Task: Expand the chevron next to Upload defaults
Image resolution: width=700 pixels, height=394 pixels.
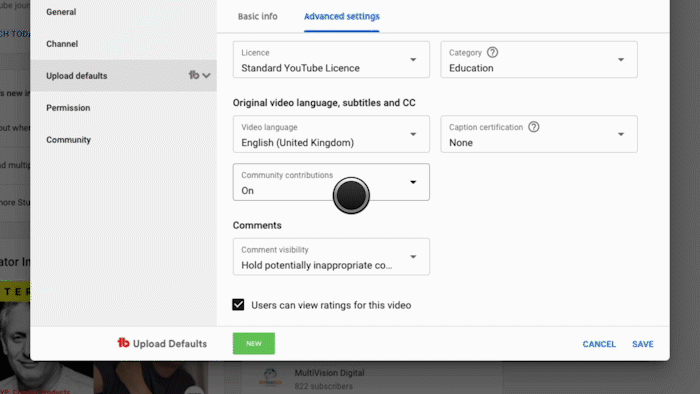Action: [206, 75]
